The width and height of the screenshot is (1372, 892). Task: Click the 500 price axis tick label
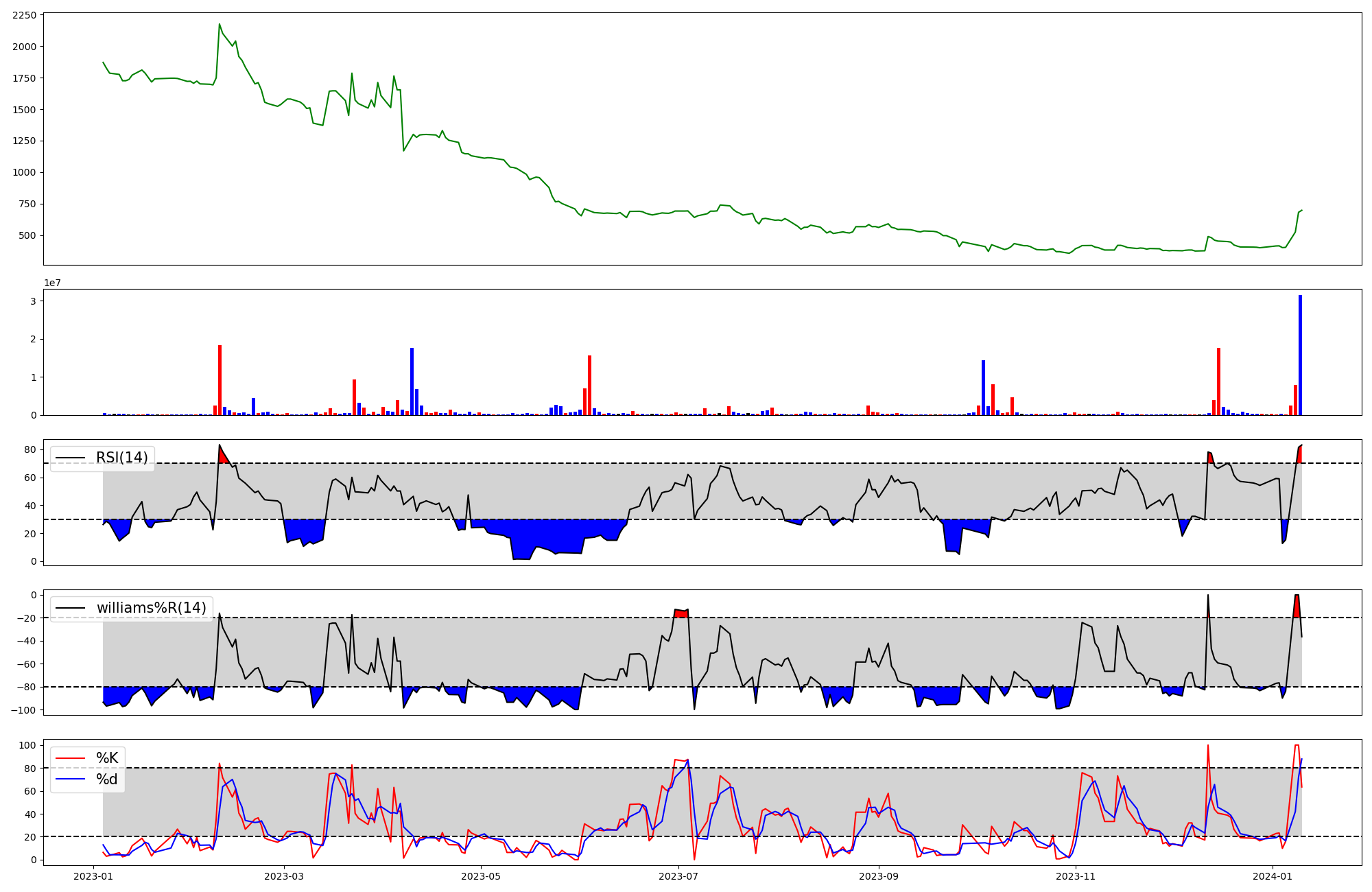29,235
